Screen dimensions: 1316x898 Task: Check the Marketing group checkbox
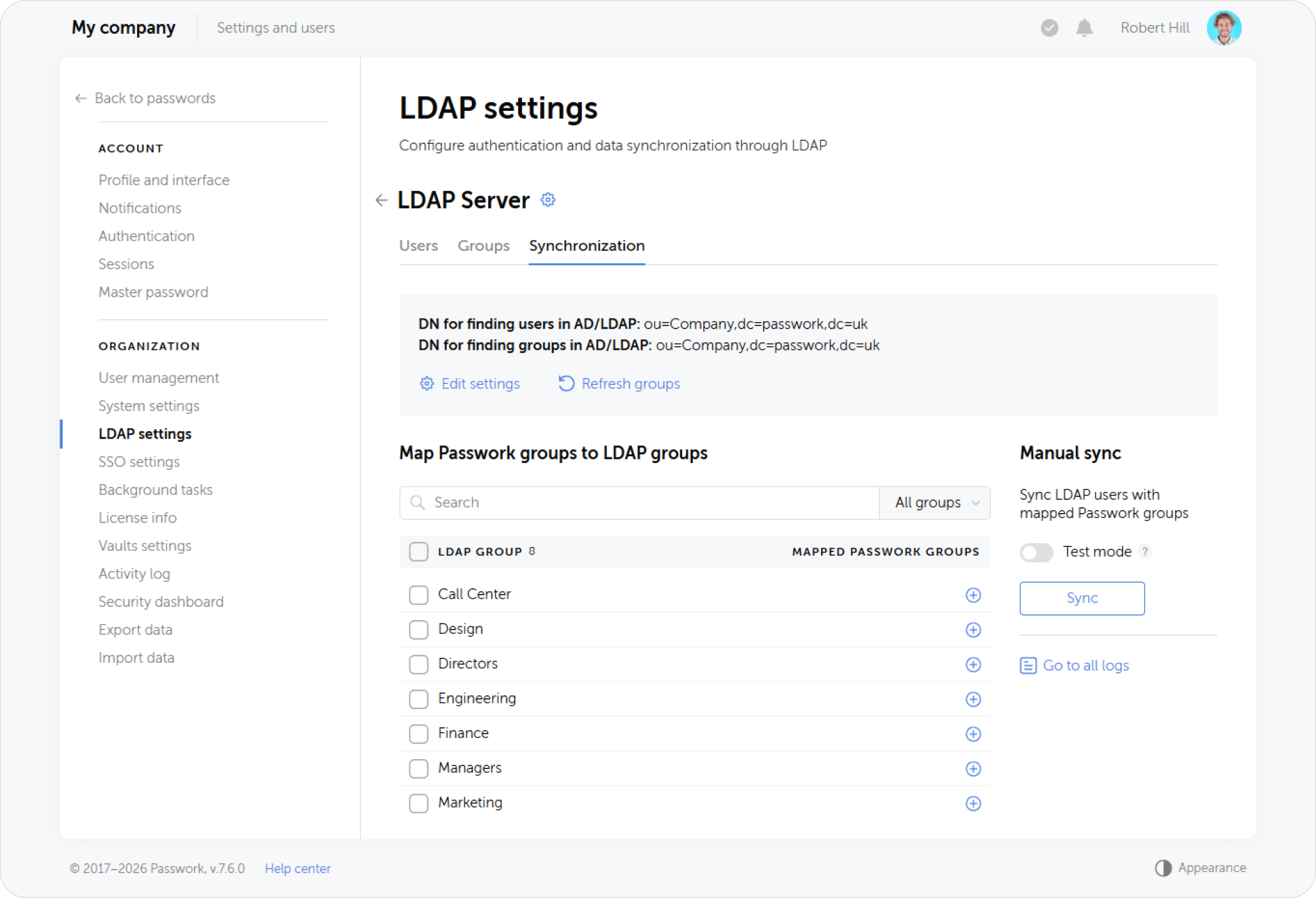pyautogui.click(x=419, y=803)
